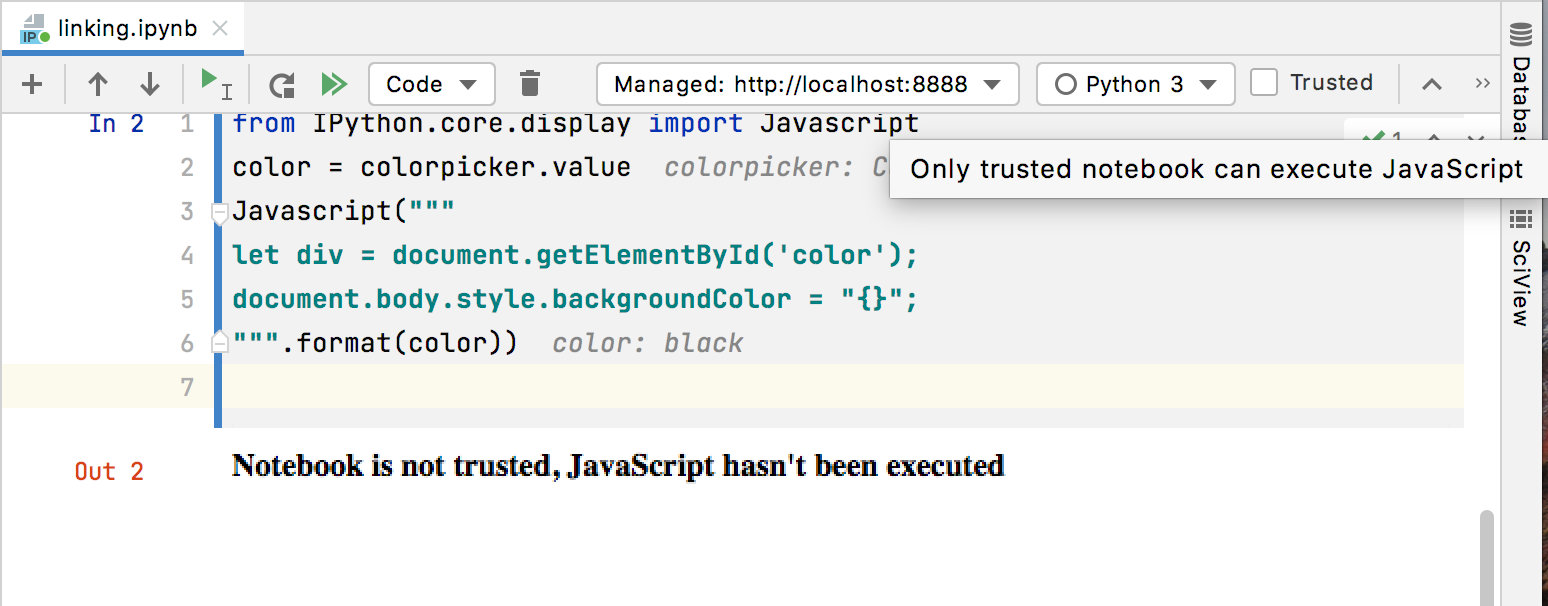1548x606 pixels.
Task: Enable the Trusted checkbox
Action: coord(1264,83)
